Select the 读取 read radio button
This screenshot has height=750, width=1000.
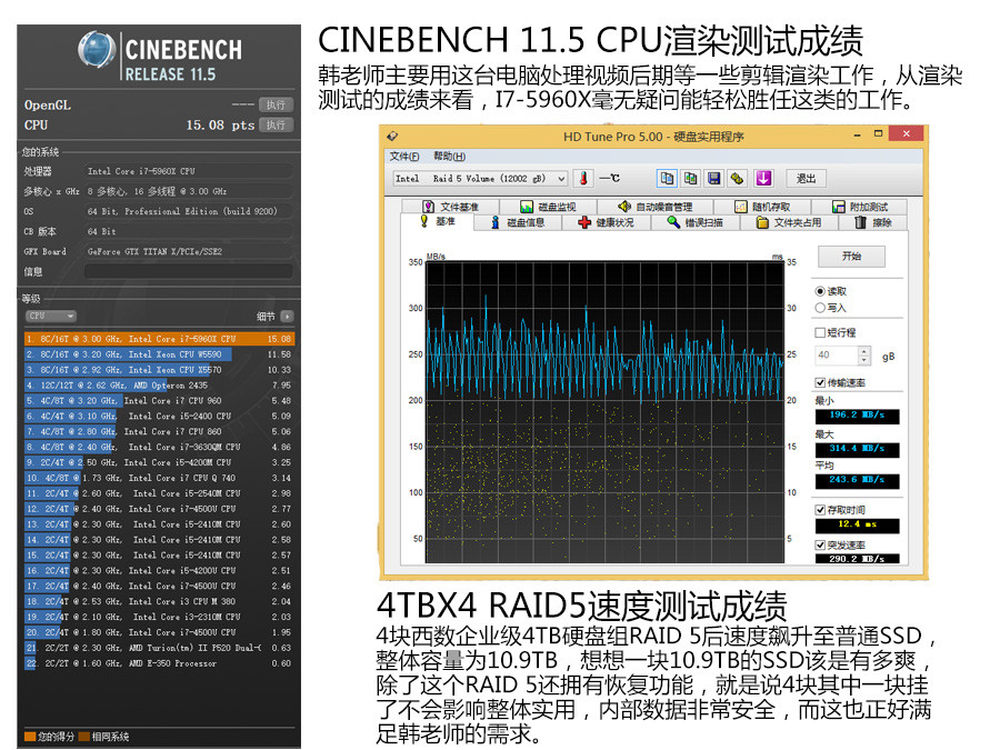820,291
